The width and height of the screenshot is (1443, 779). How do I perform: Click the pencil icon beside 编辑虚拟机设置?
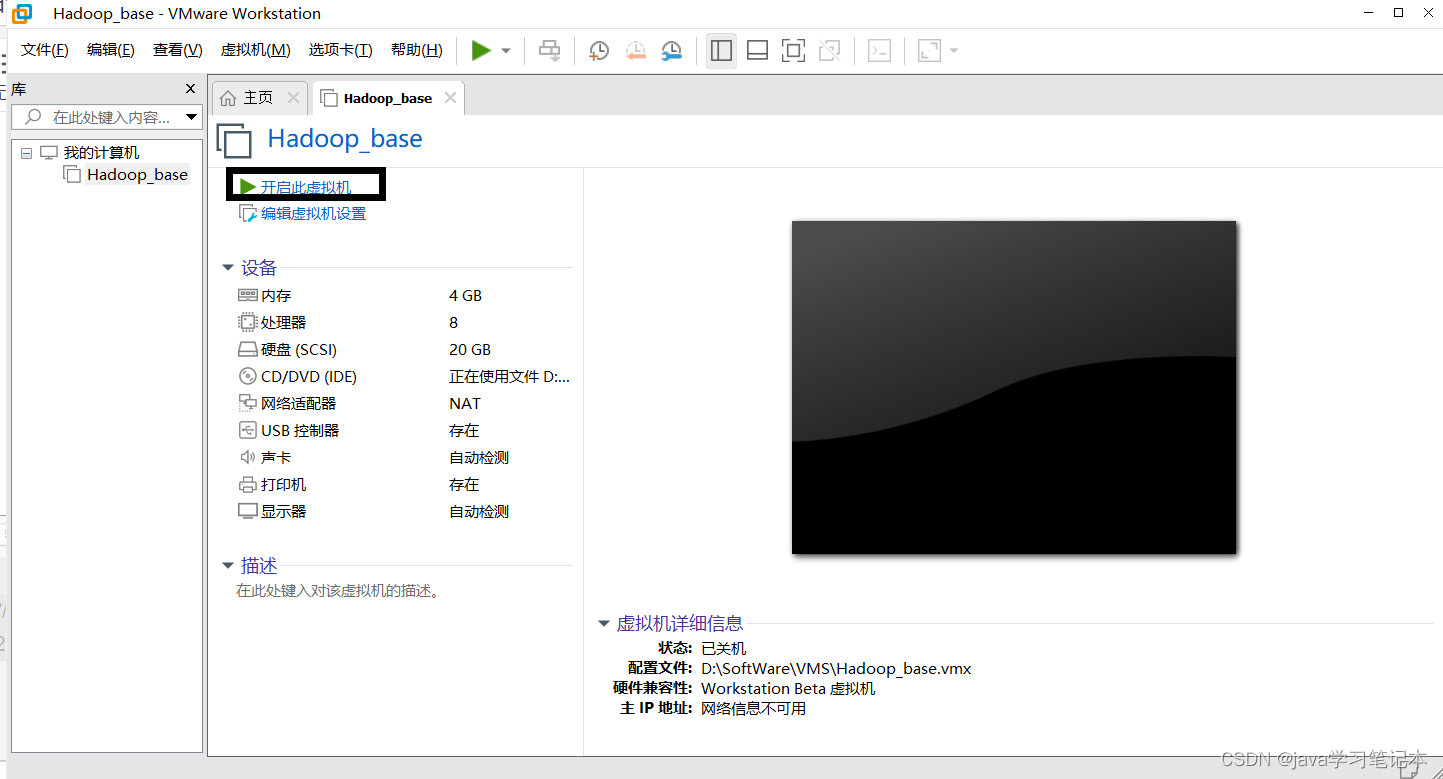pyautogui.click(x=247, y=213)
